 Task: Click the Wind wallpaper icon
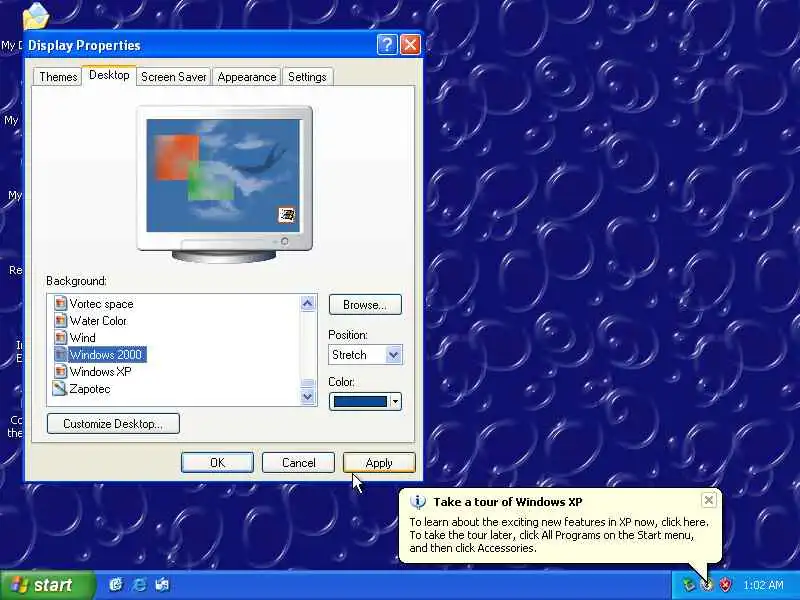click(60, 338)
